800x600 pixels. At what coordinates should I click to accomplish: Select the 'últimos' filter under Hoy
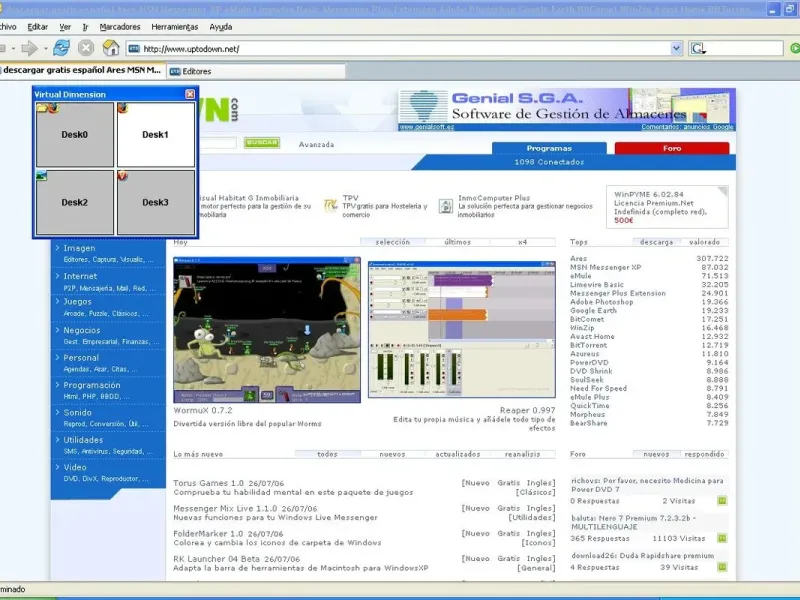[457, 242]
